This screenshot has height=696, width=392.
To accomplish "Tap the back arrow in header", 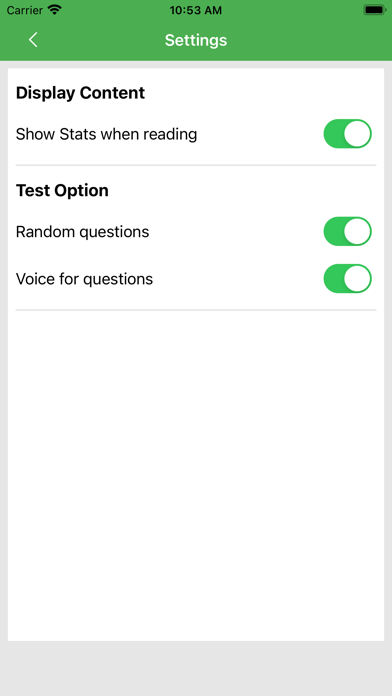I will pyautogui.click(x=33, y=40).
